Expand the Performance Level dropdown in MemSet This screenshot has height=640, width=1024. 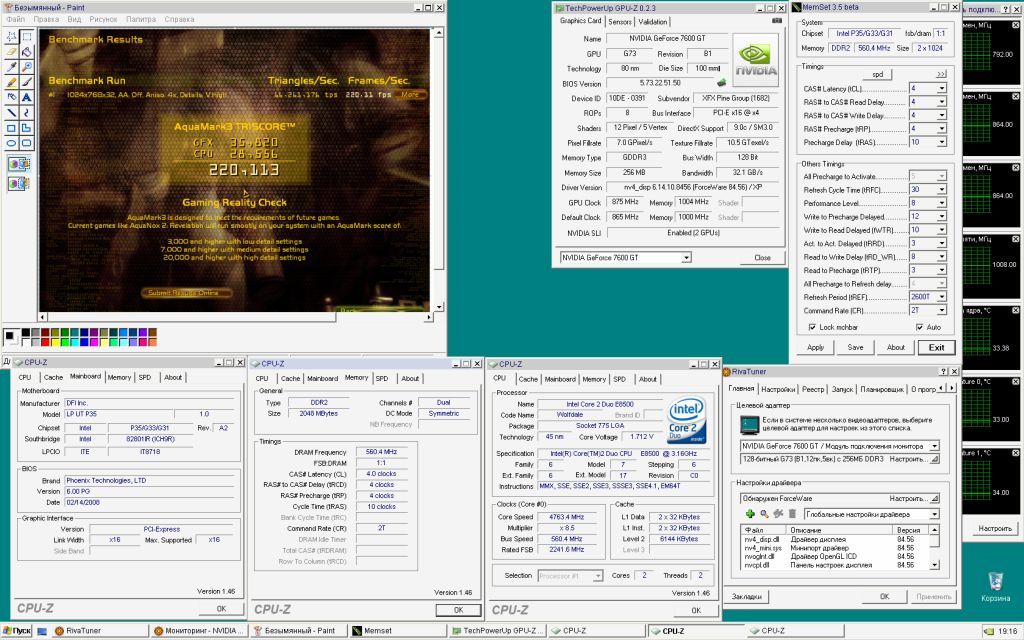tap(942, 203)
